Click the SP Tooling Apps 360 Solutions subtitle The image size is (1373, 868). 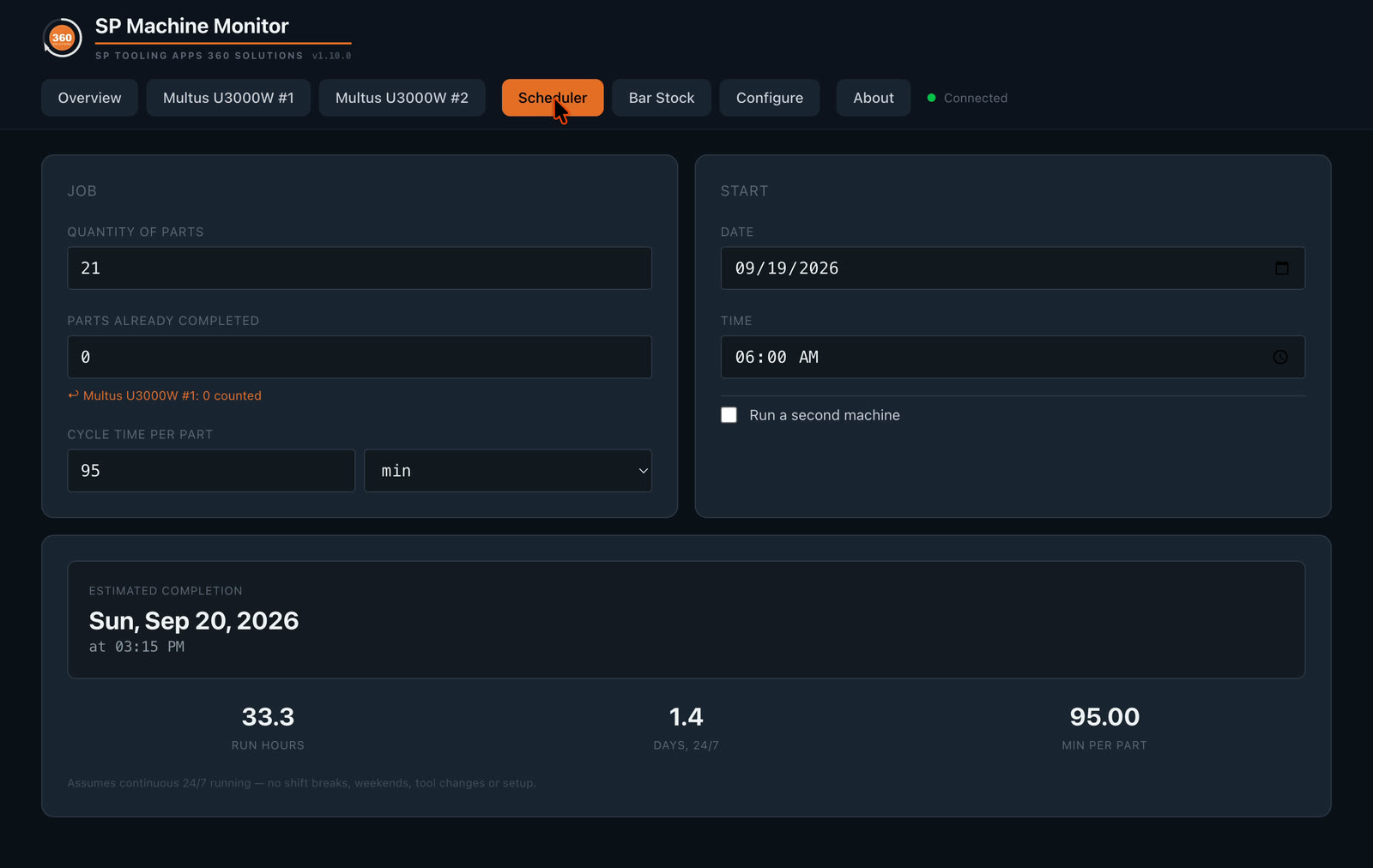coord(199,56)
